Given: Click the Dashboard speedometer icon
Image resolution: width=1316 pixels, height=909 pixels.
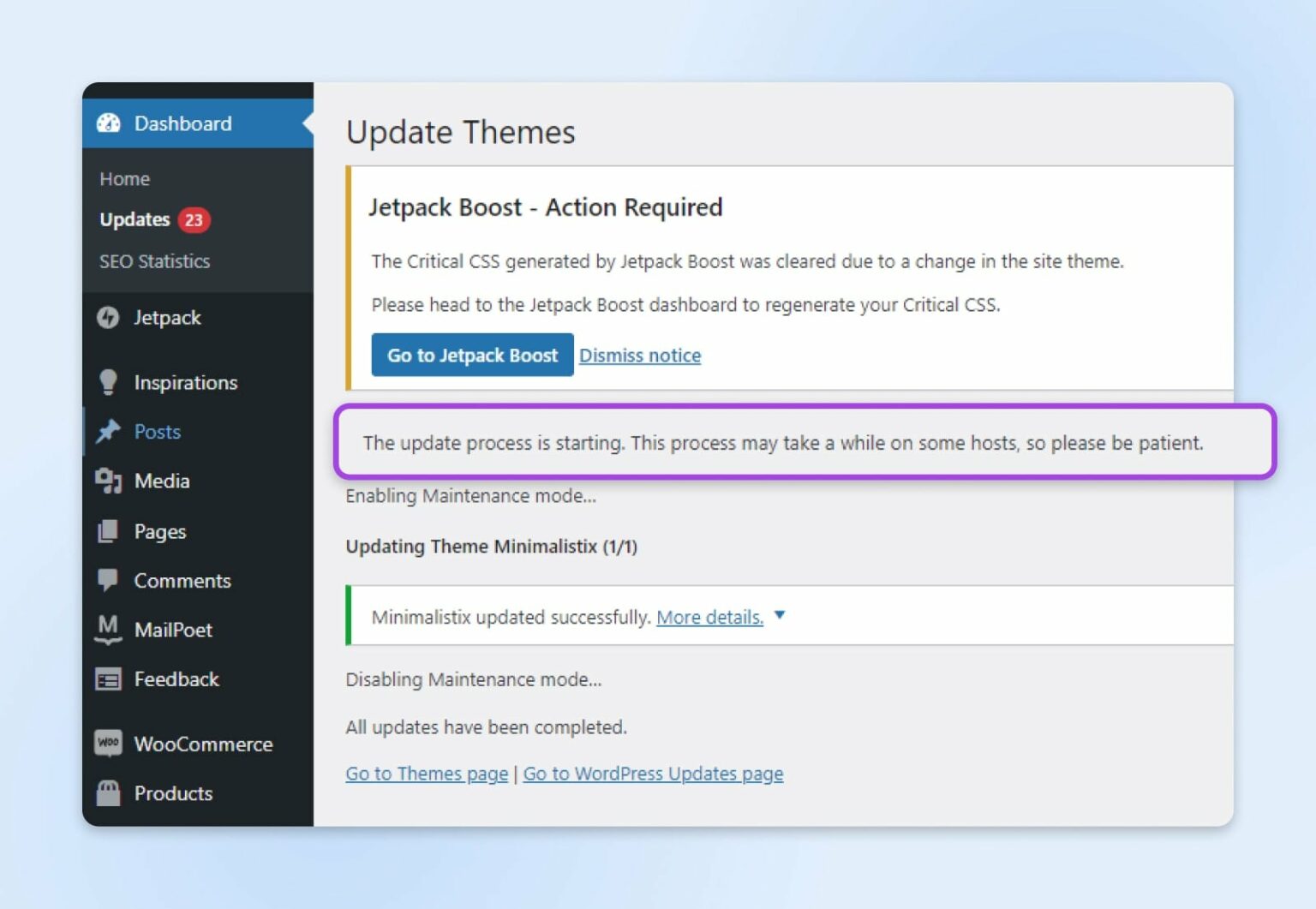Looking at the screenshot, I should coord(108,123).
